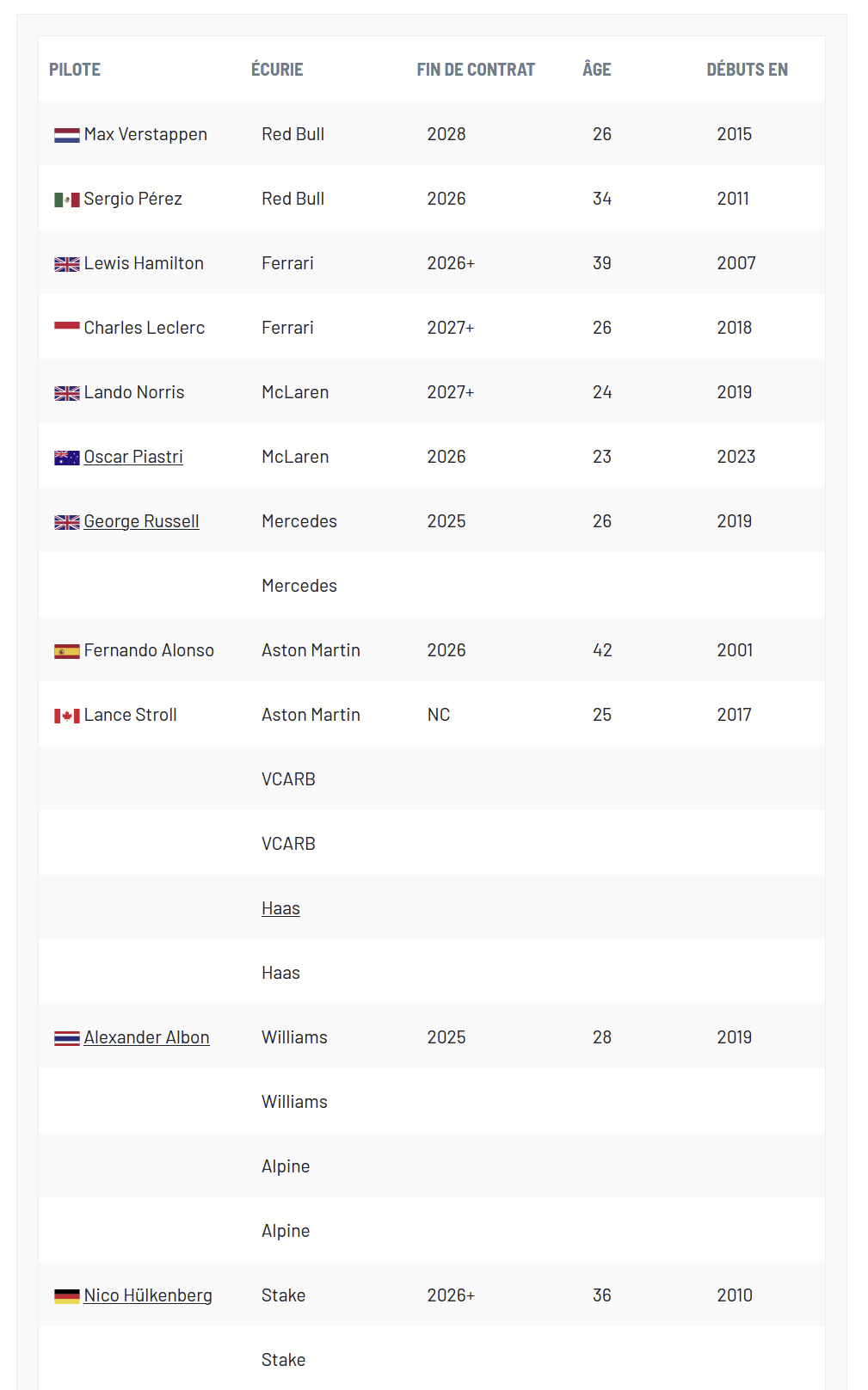
Task: Click the ÂGE column header
Action: tap(597, 70)
